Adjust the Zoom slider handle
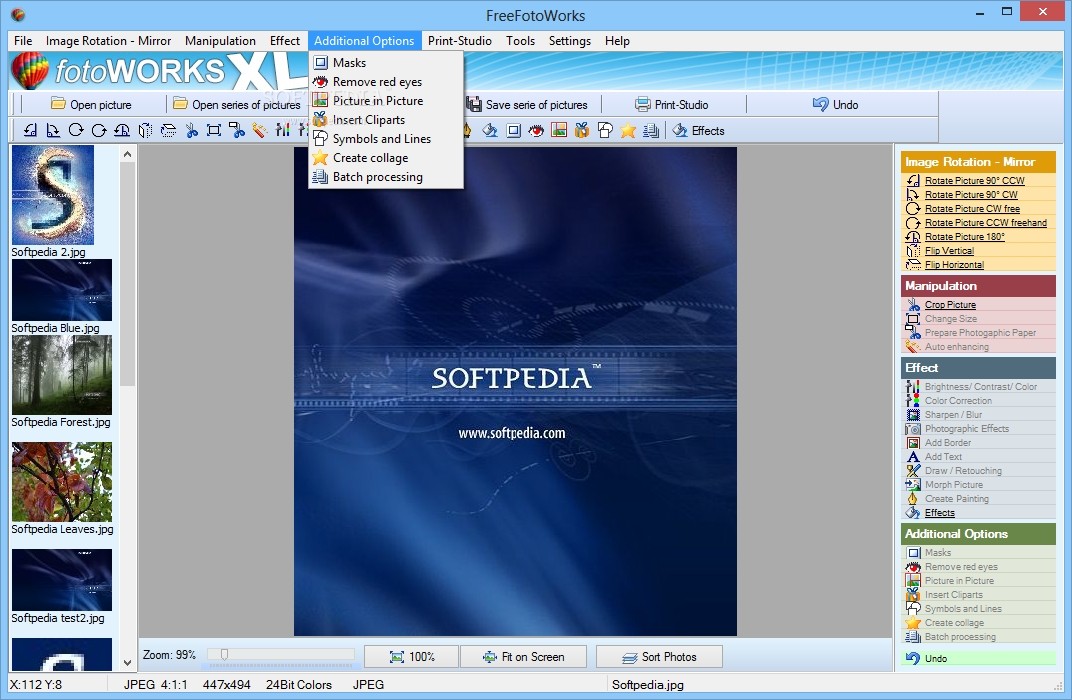 (x=224, y=655)
